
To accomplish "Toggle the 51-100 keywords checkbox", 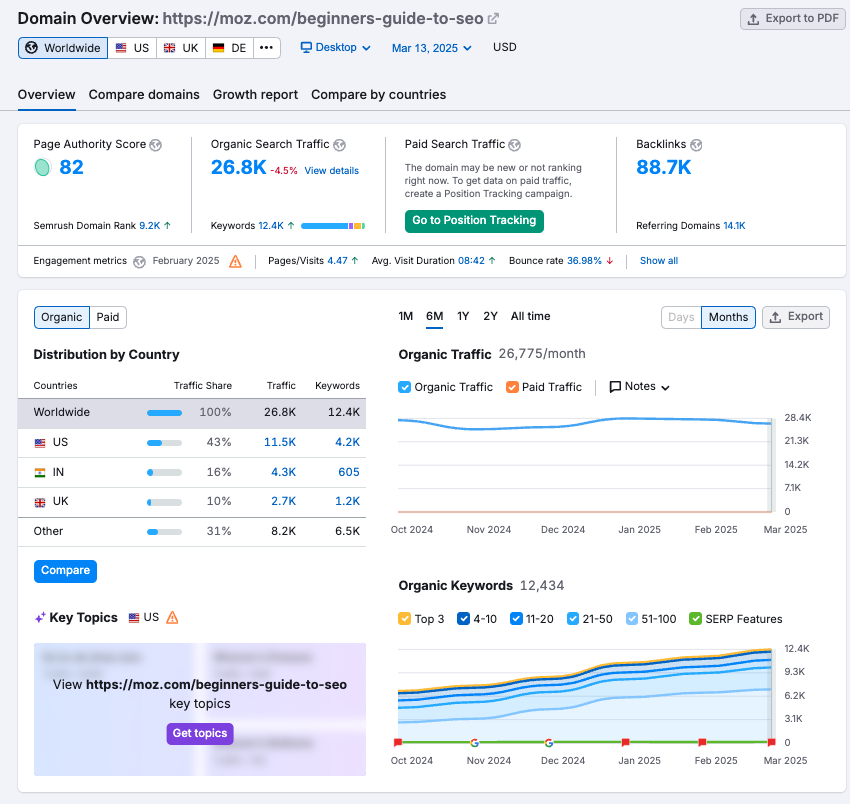I will pyautogui.click(x=632, y=619).
